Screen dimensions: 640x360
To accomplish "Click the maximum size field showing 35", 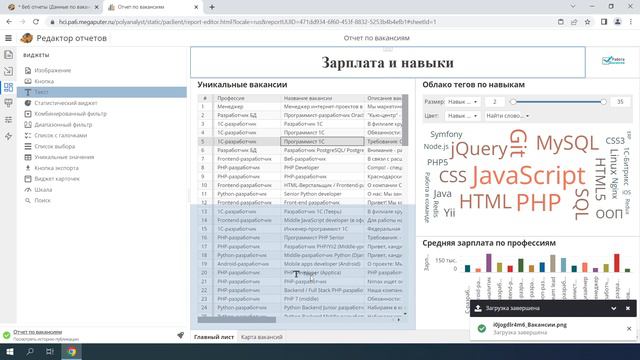I will tap(620, 102).
